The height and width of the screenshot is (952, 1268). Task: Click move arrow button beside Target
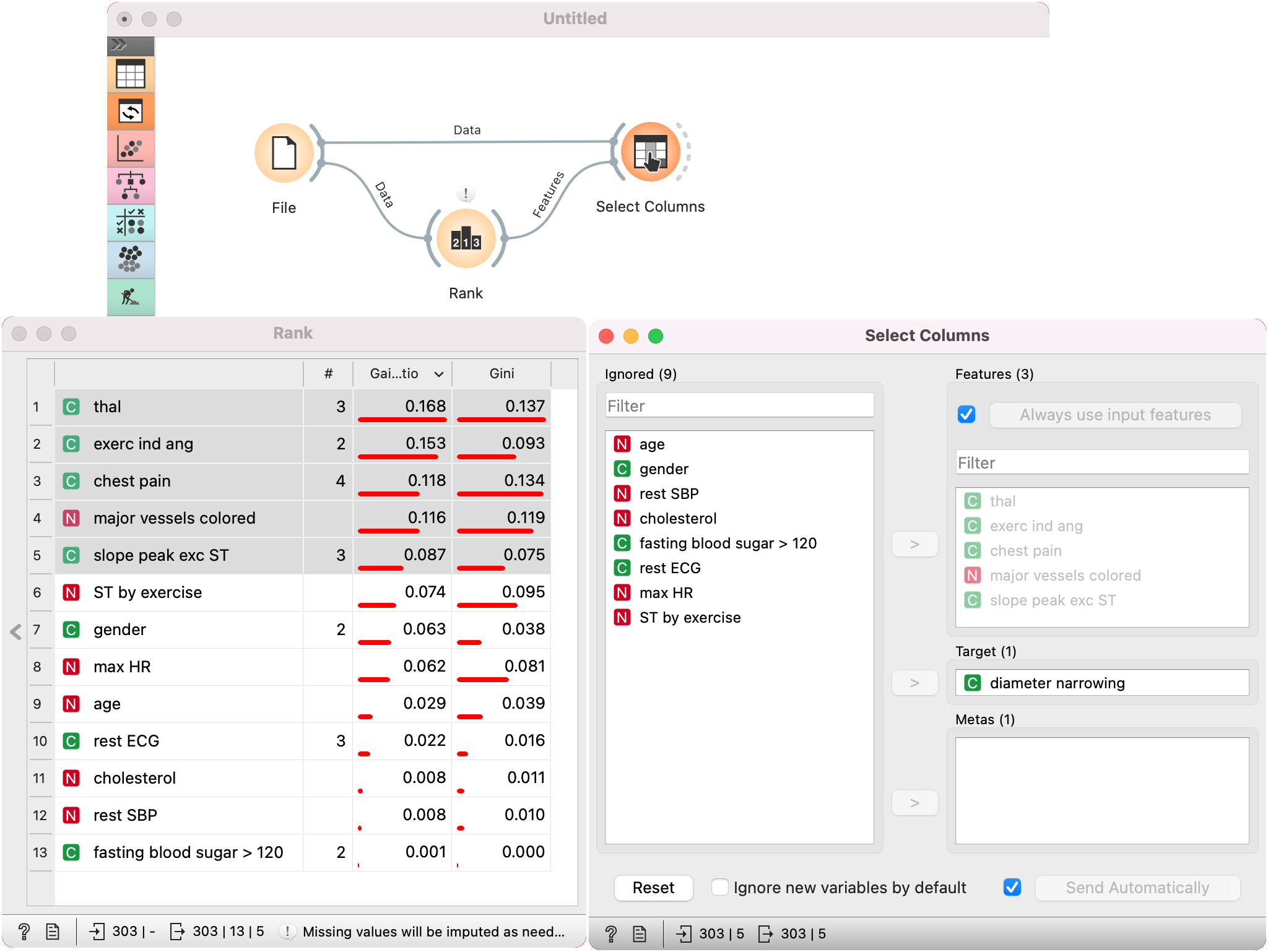tap(914, 683)
